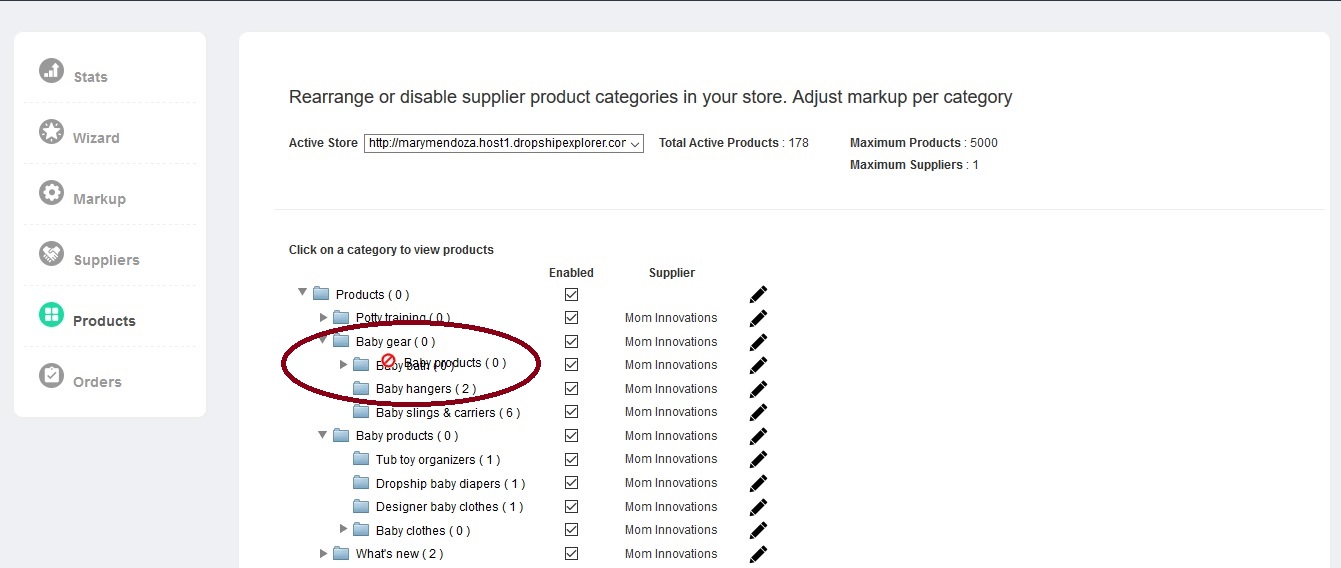The height and width of the screenshot is (568, 1341).
Task: Edit the Baby clothes category pencil
Action: click(758, 530)
